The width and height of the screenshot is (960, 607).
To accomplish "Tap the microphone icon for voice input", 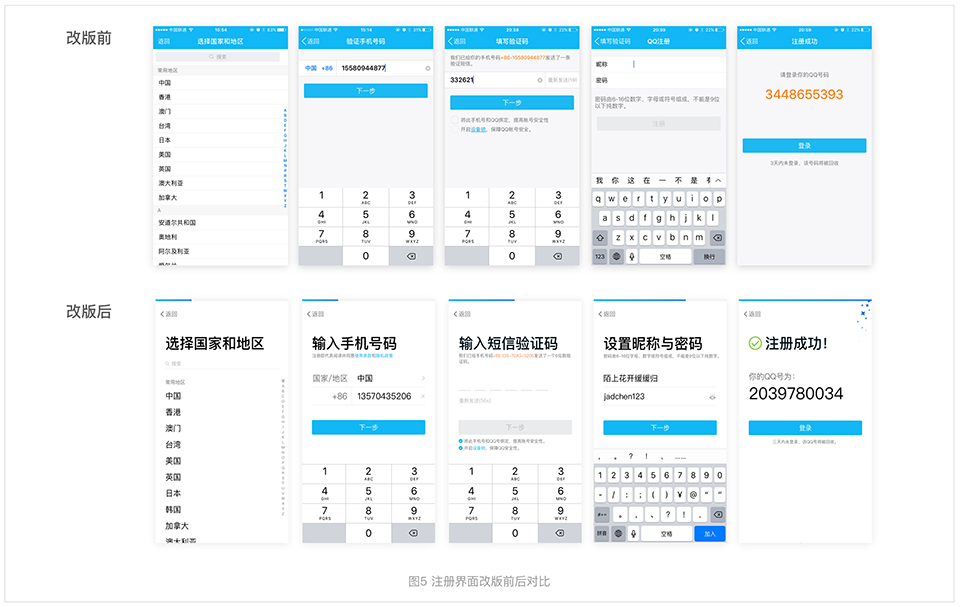I will point(632,255).
